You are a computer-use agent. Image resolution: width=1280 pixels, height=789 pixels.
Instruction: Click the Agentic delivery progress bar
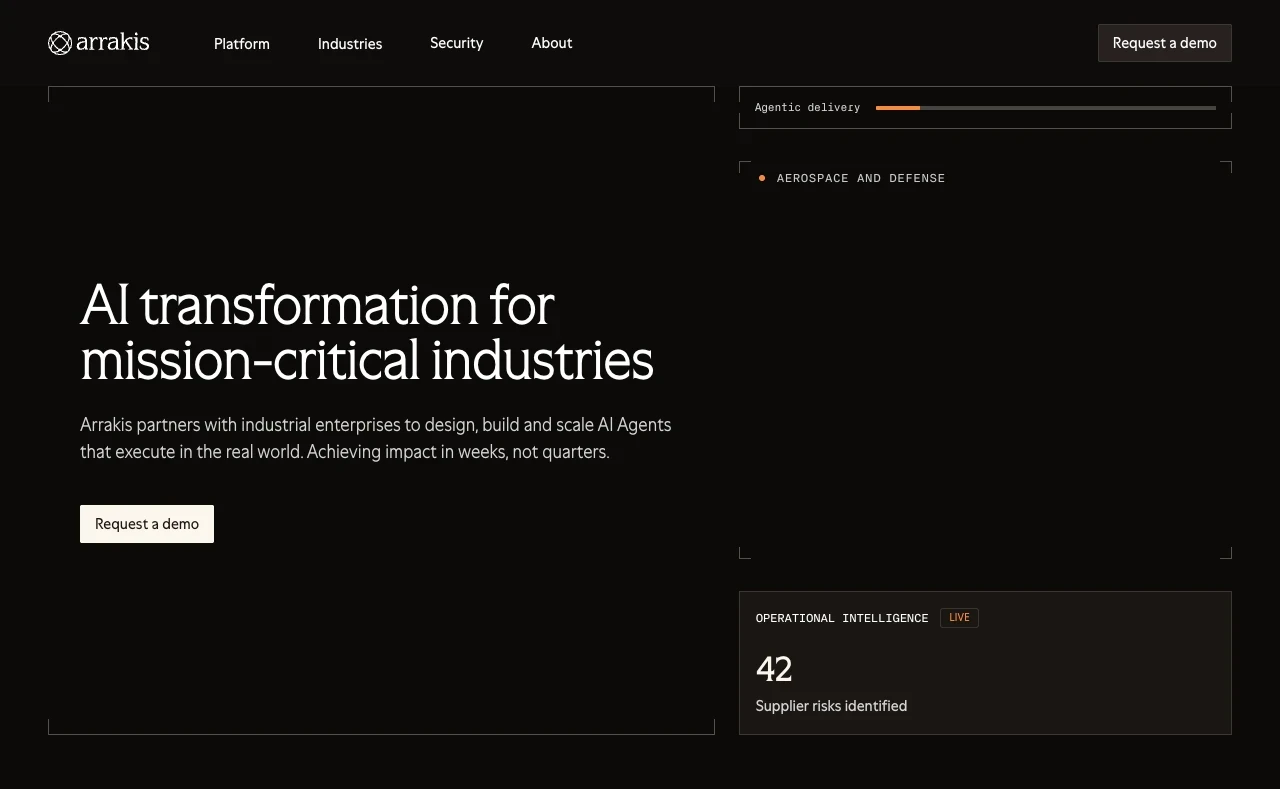coord(1046,108)
